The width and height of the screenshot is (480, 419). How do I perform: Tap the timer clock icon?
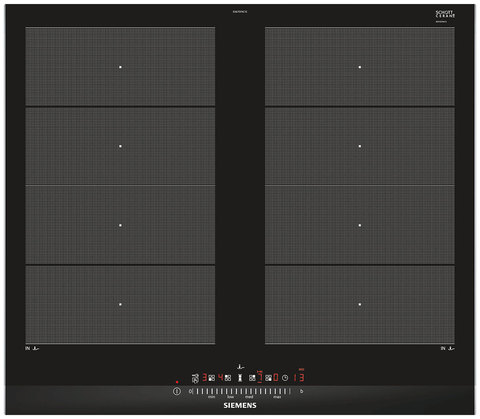click(285, 378)
